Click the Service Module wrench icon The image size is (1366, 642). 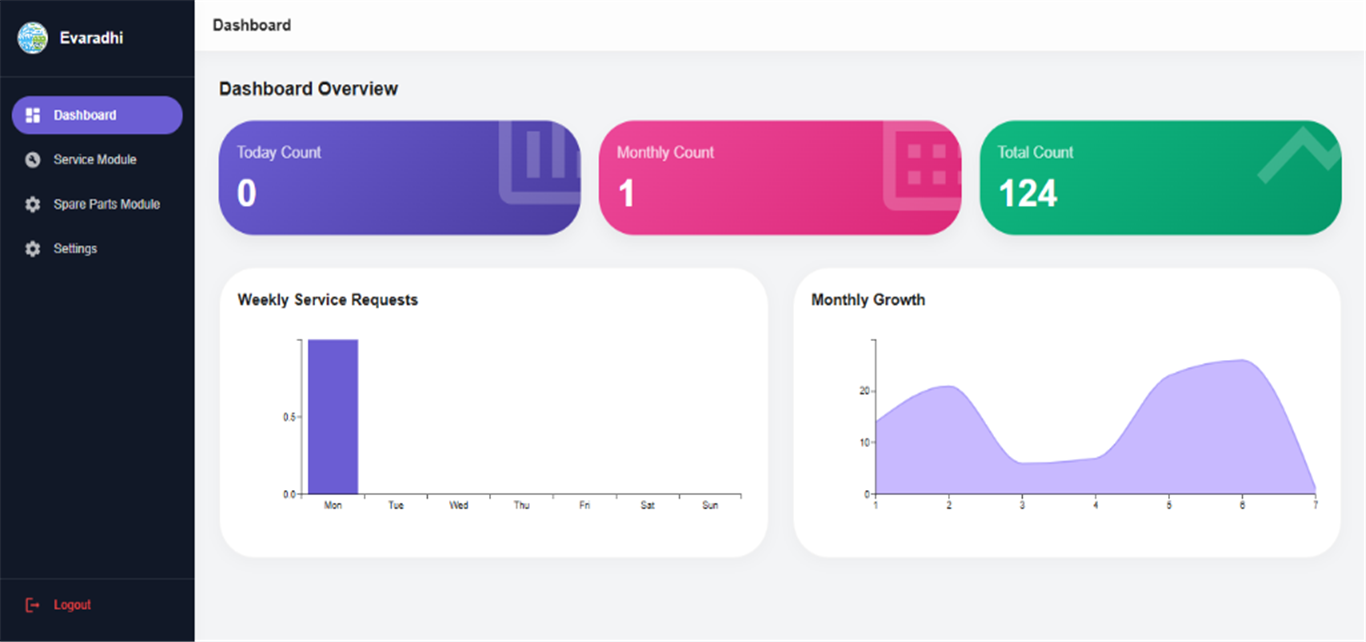pyautogui.click(x=32, y=160)
